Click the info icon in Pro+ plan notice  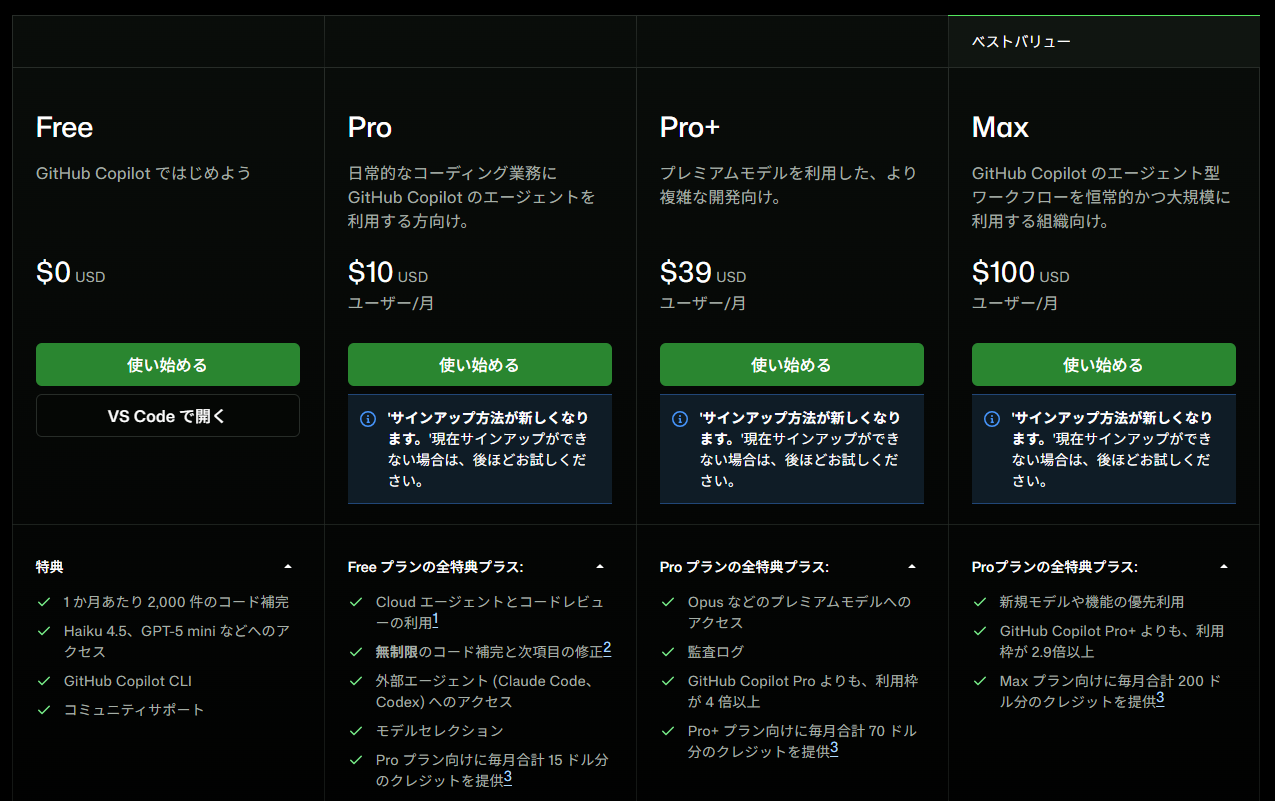coord(680,419)
